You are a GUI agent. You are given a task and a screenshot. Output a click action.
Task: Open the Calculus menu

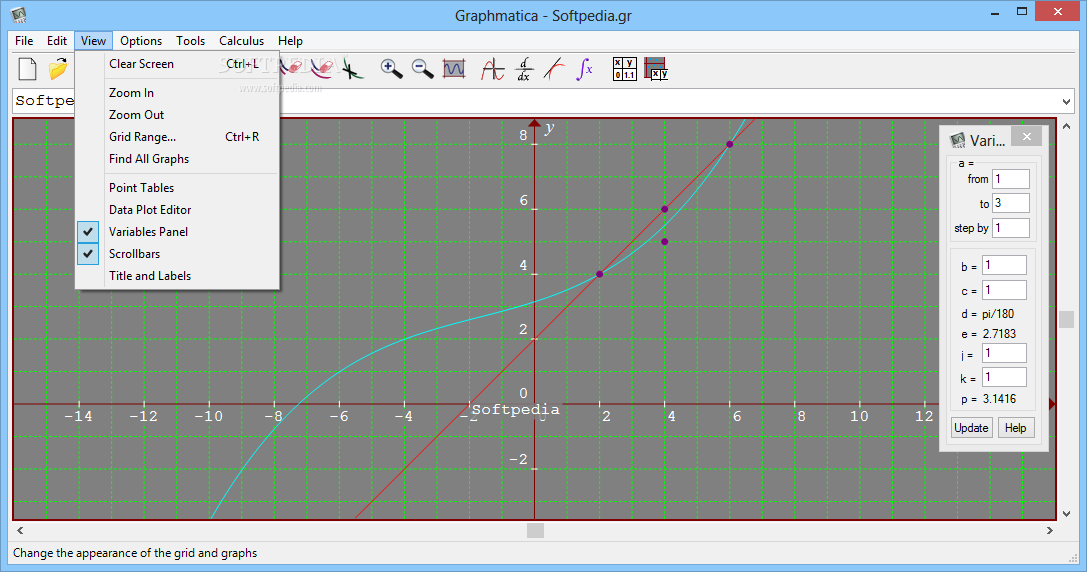tap(241, 41)
